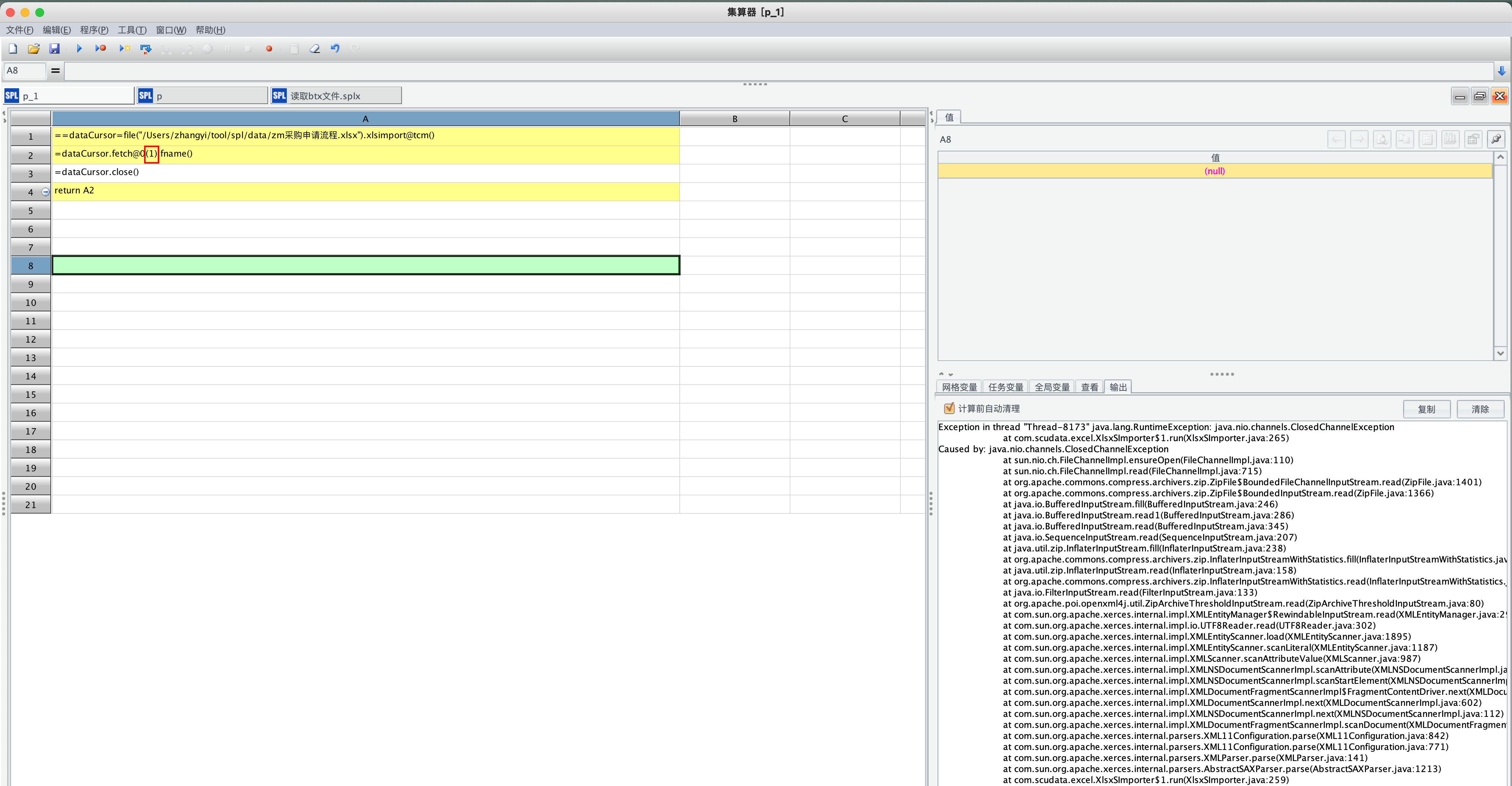Viewport: 1512px width, 786px height.
Task: Pin the value panel with pushpin icon
Action: pyautogui.click(x=1495, y=139)
